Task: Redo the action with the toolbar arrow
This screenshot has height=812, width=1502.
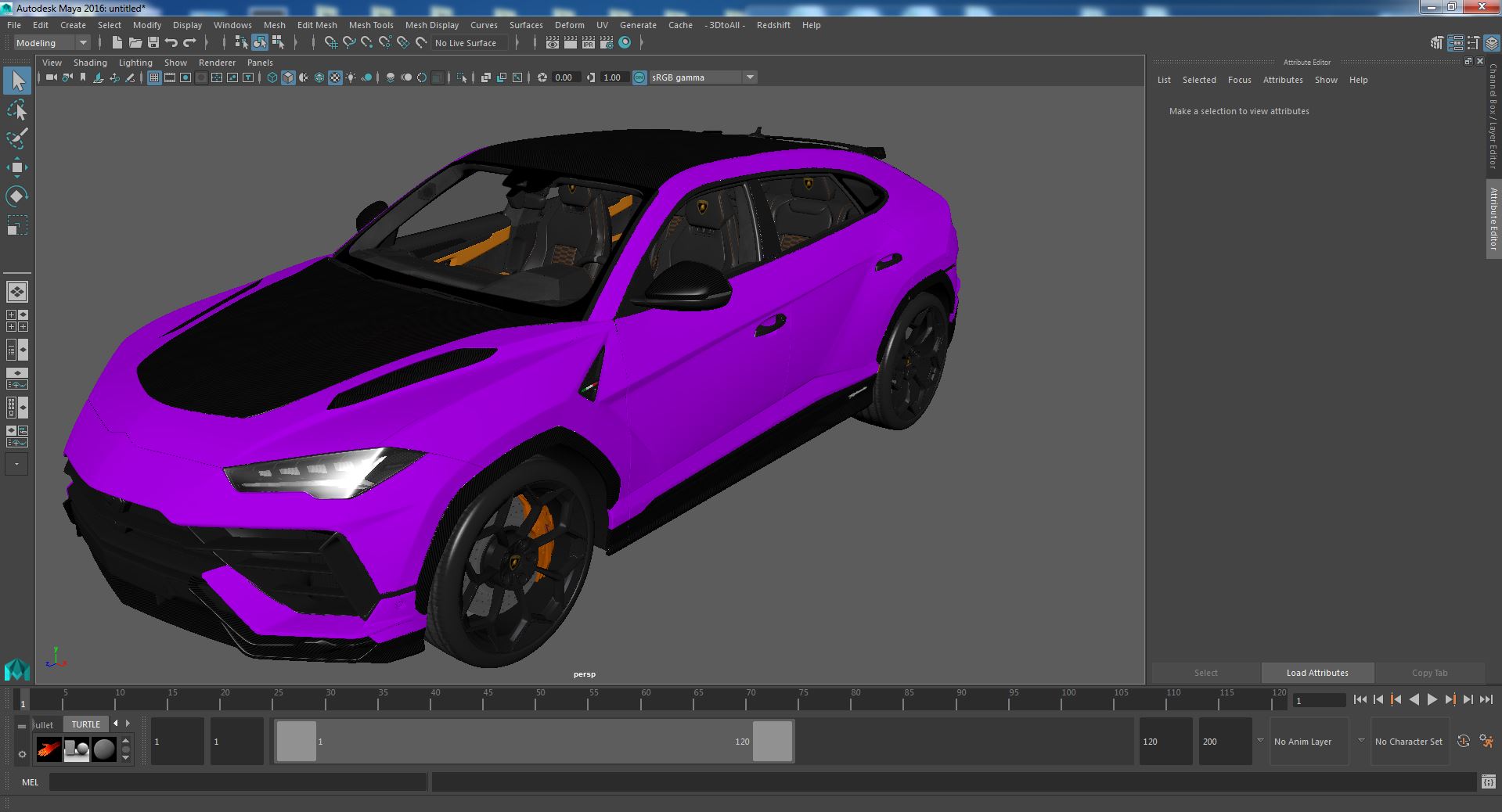Action: pyautogui.click(x=189, y=43)
